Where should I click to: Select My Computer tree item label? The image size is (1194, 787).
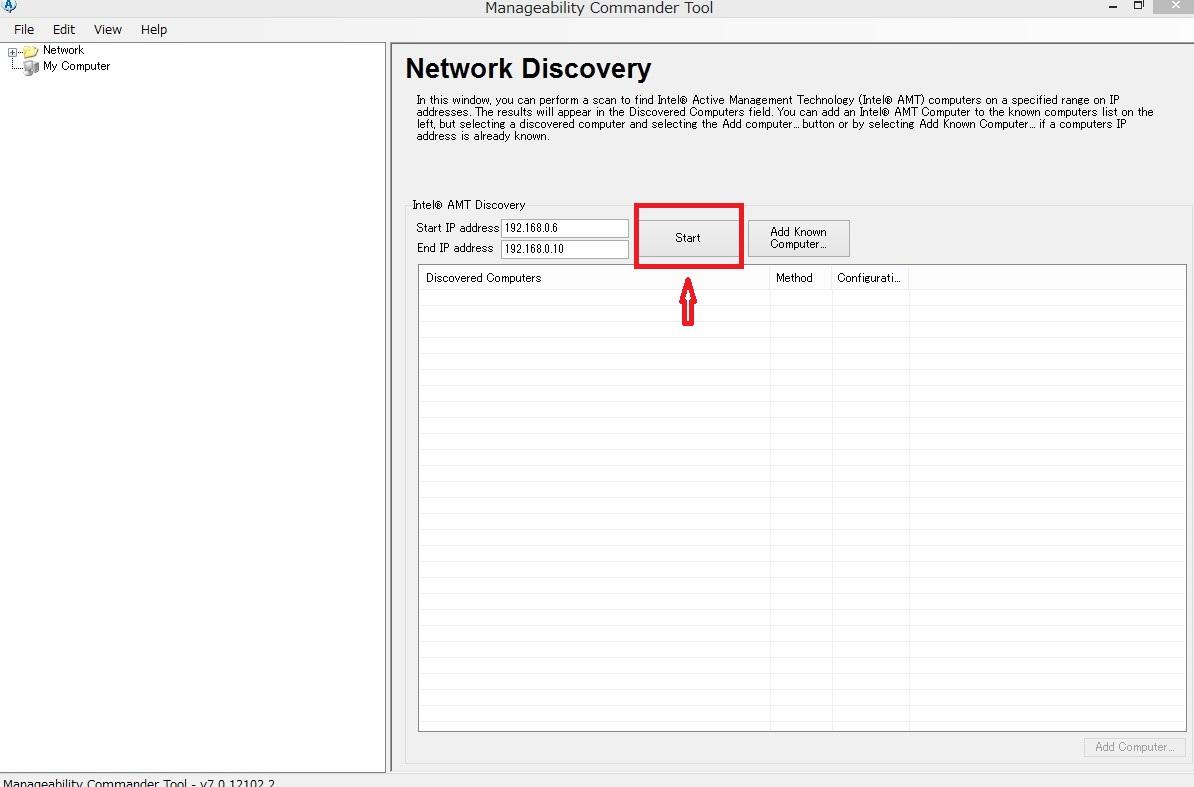76,66
